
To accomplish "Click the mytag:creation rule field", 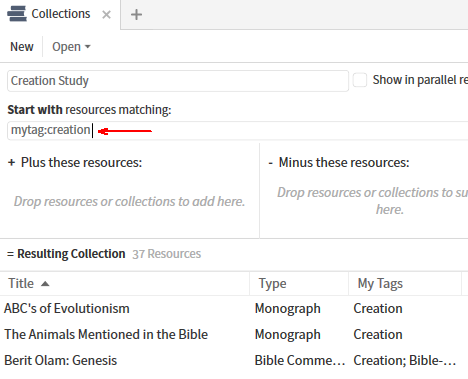I will [237, 130].
